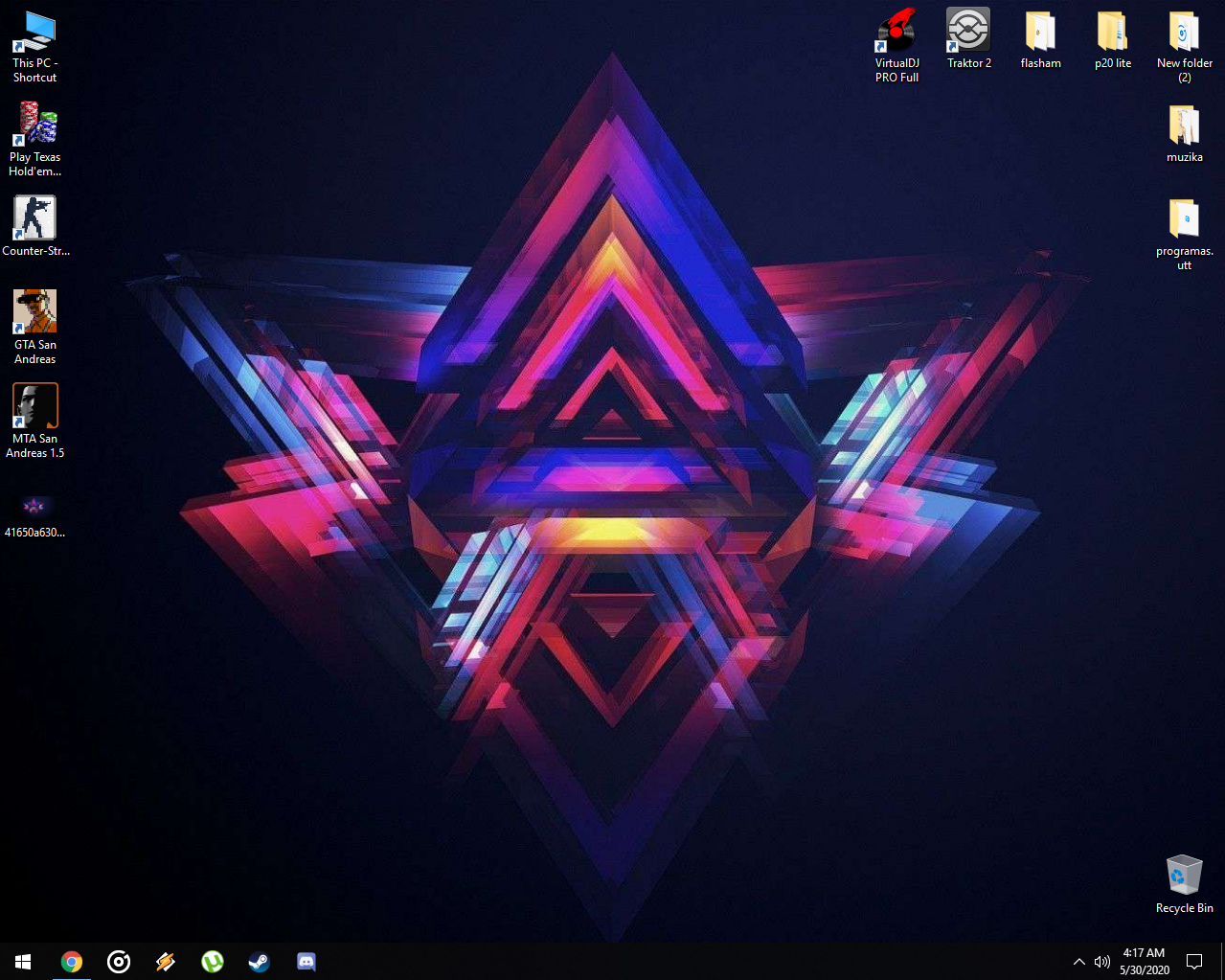Open the volume control in system tray

coord(1102,962)
